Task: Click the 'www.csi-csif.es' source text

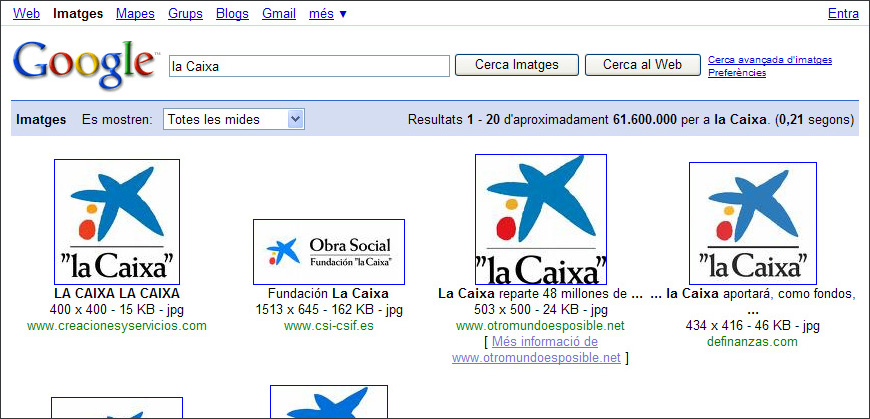Action: [329, 326]
